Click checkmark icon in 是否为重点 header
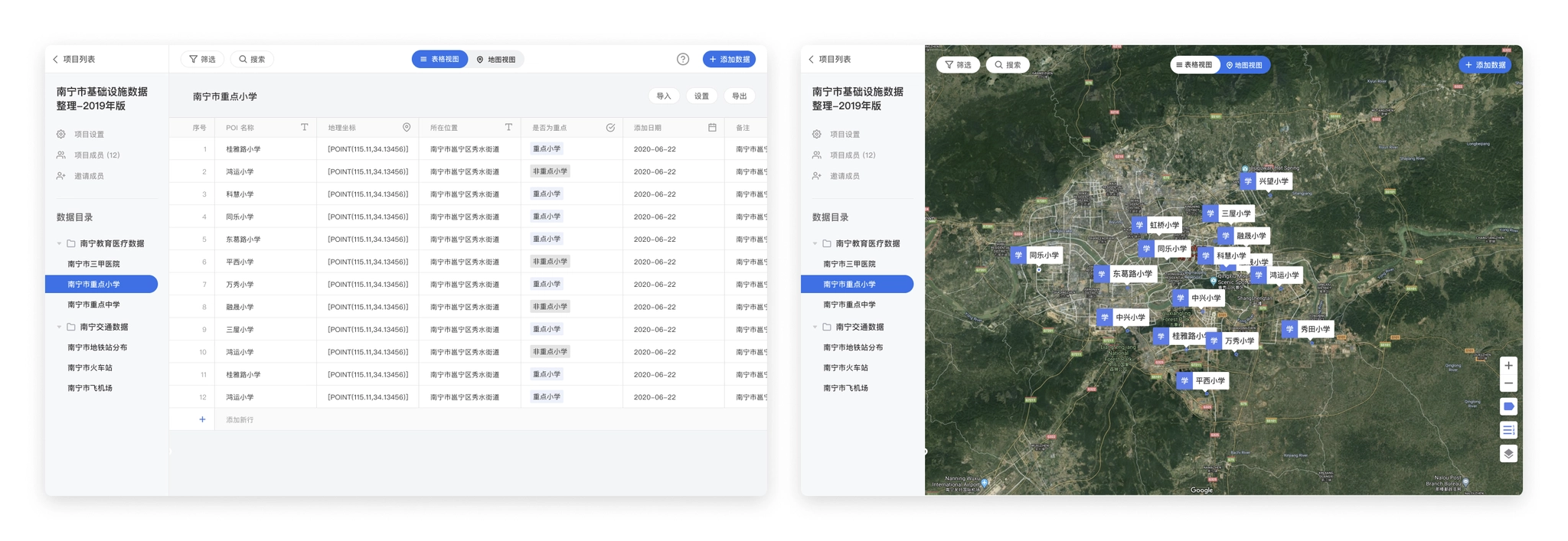The width and height of the screenshot is (1568, 541). tap(610, 128)
